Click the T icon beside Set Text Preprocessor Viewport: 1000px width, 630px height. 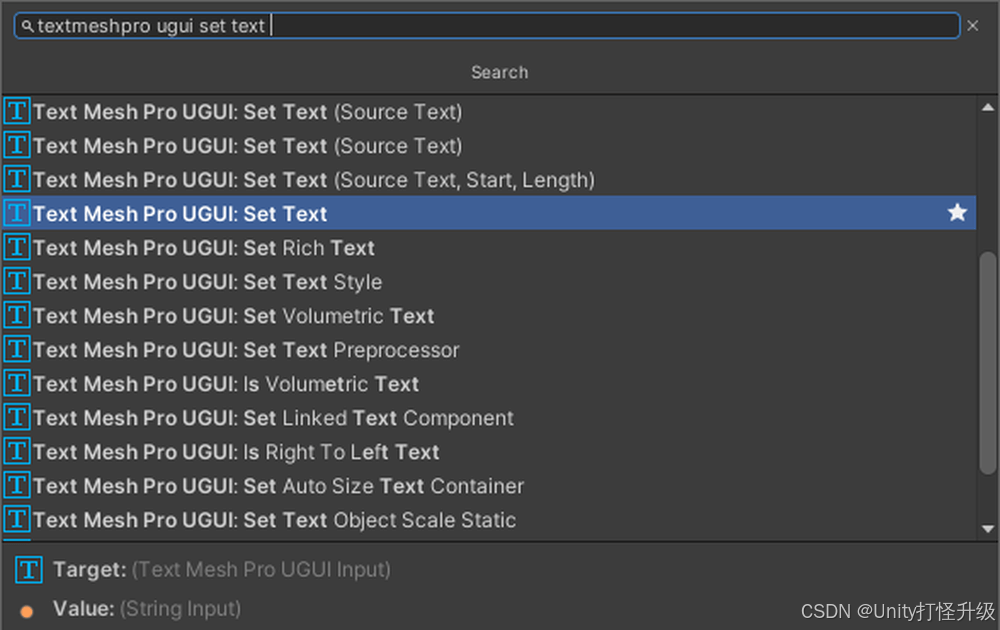pyautogui.click(x=17, y=349)
